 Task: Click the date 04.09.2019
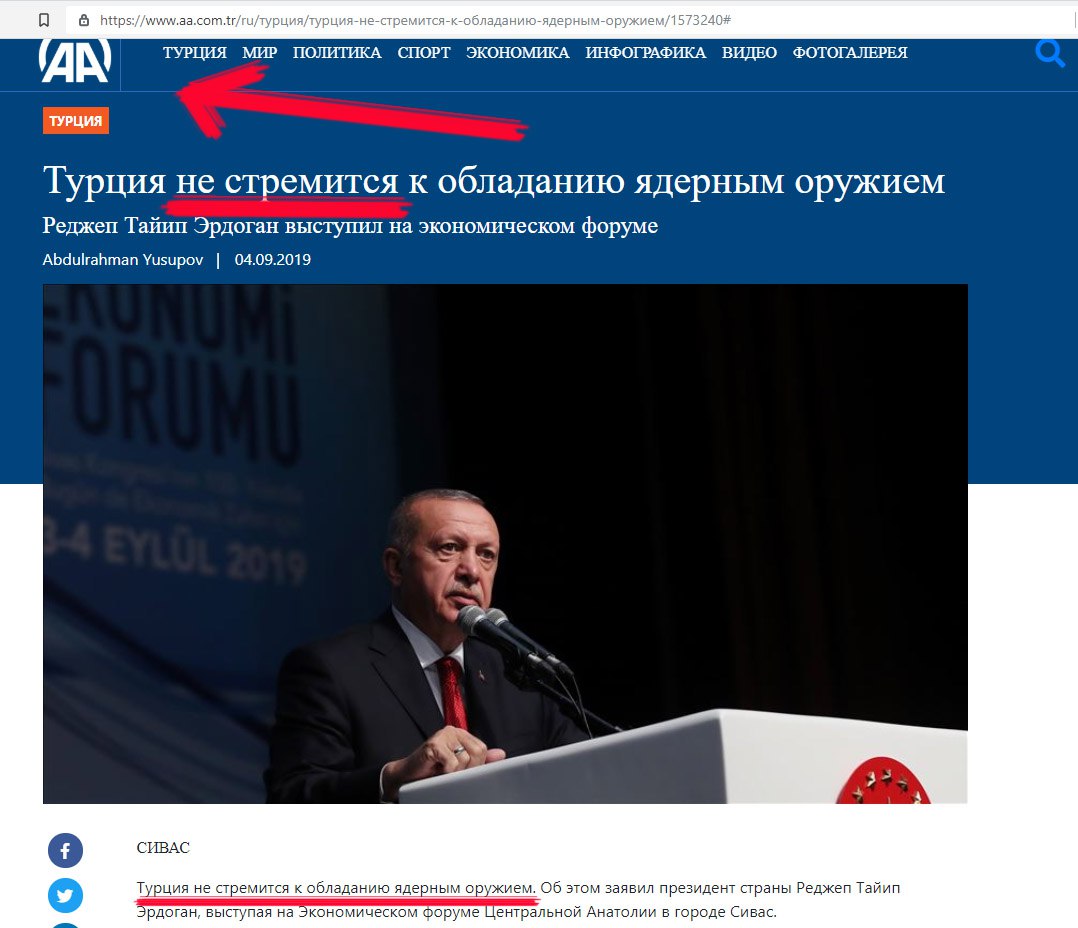[x=273, y=260]
